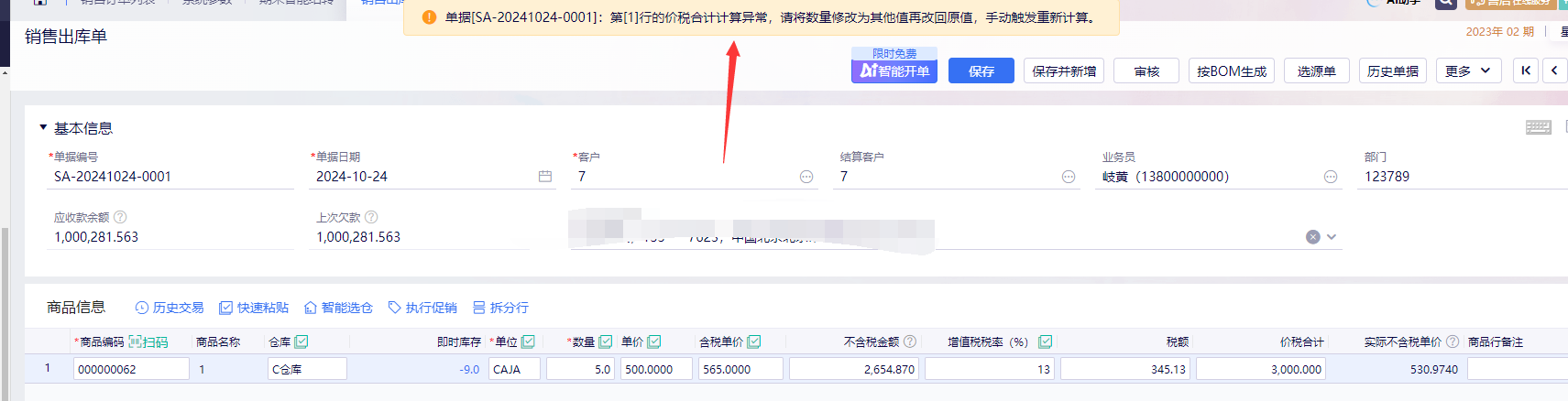Click warehouse cell C仓库
Viewport: 1568px width, 401px height.
tap(307, 369)
